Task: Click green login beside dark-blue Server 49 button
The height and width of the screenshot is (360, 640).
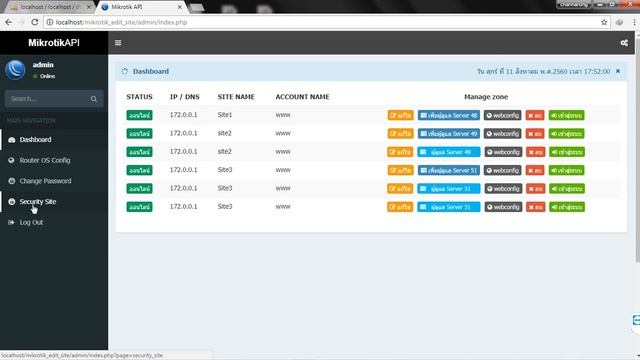Action: (567, 134)
